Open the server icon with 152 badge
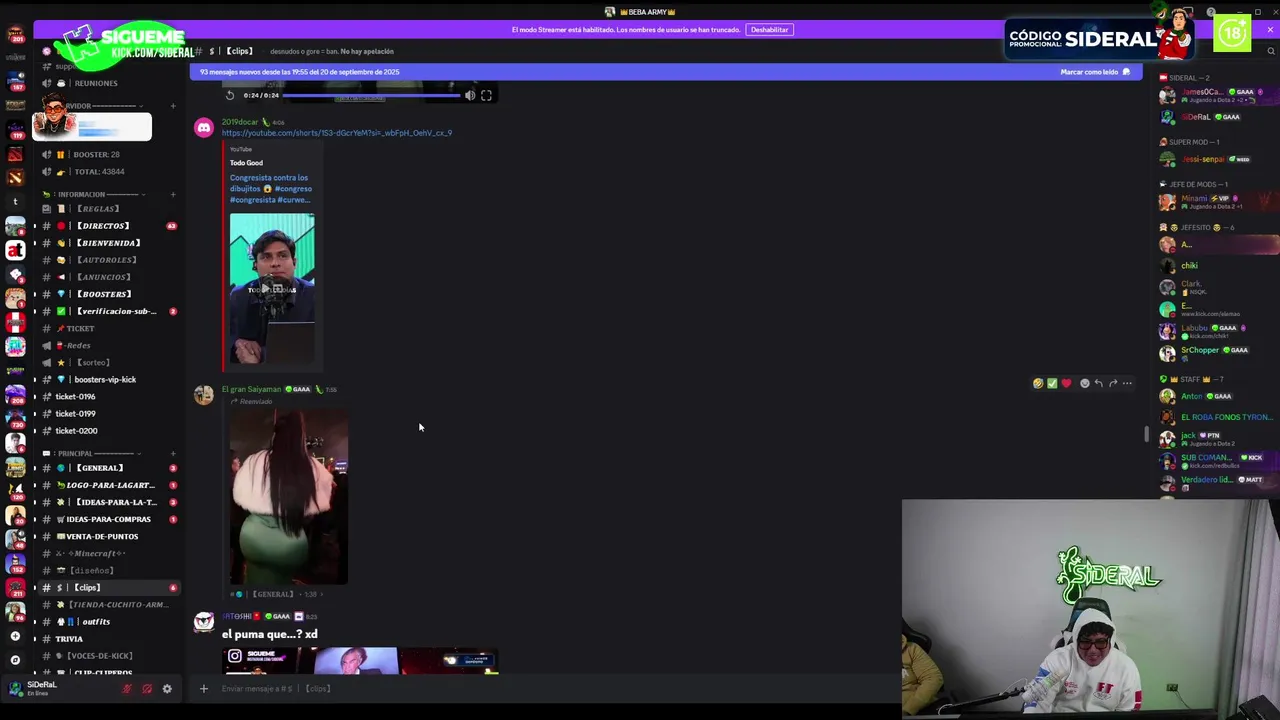1280x720 pixels. click(x=15, y=562)
